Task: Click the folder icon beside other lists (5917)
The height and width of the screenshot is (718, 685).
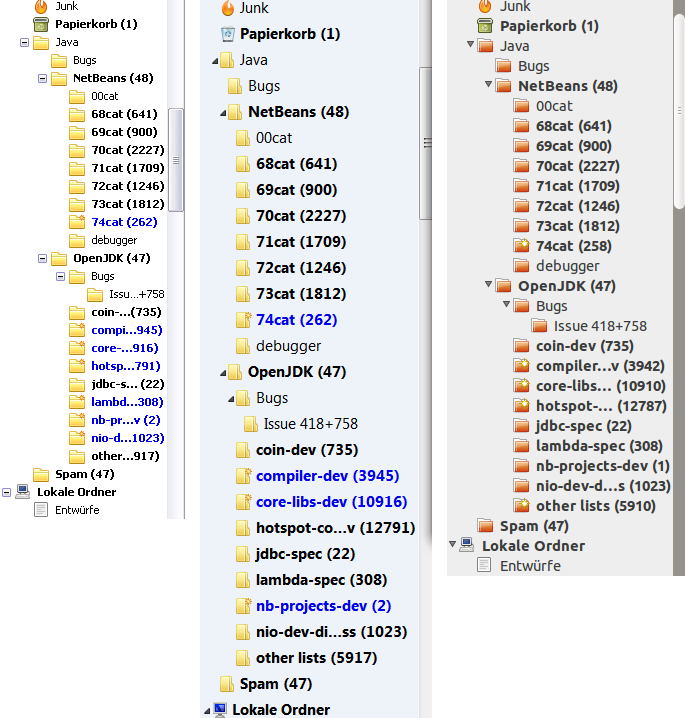Action: click(x=243, y=658)
